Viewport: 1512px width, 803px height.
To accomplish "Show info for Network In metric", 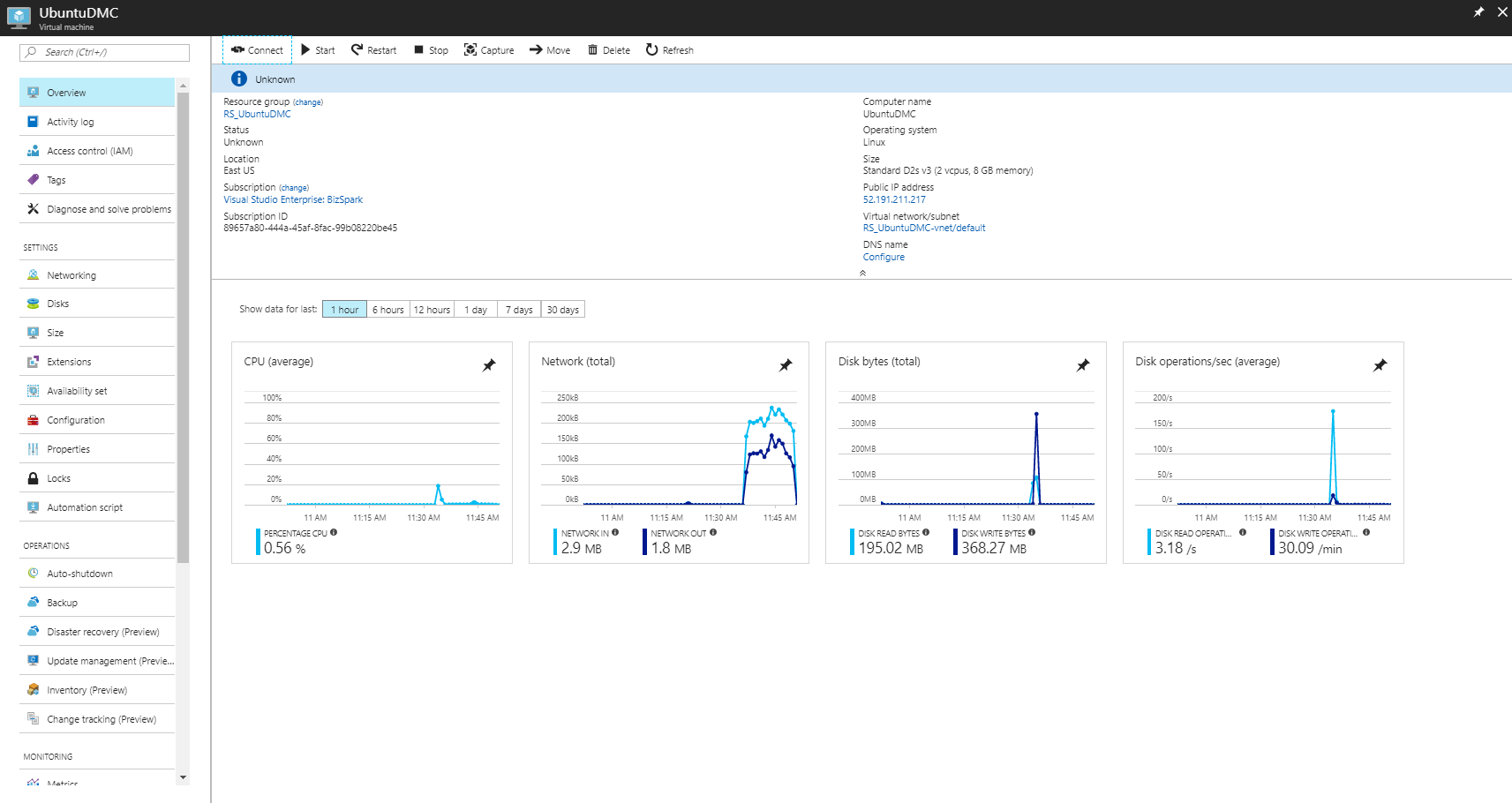I will [615, 532].
